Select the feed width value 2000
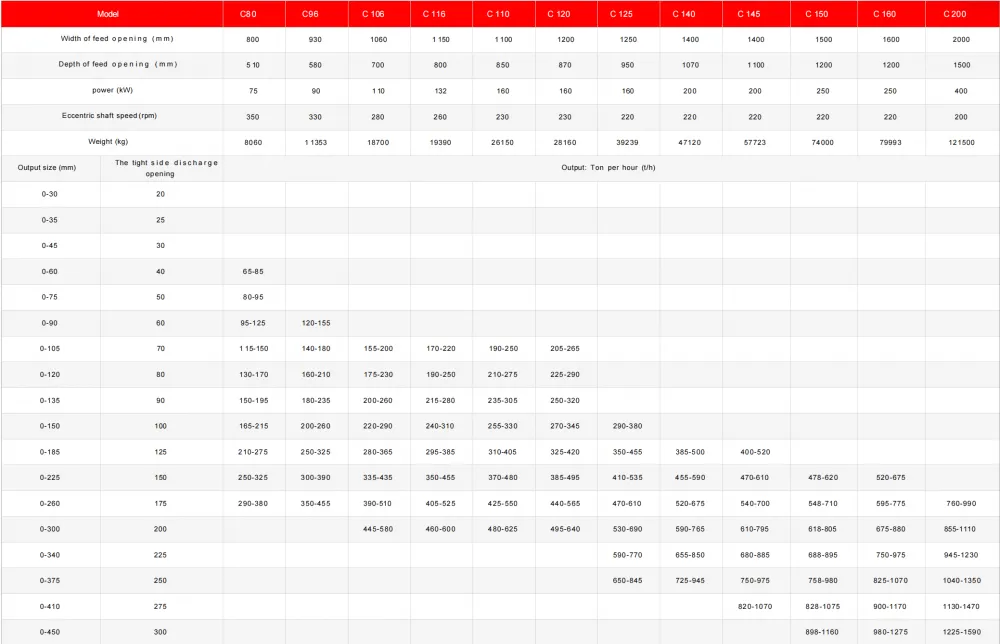Image resolution: width=1000 pixels, height=644 pixels. (x=961, y=40)
